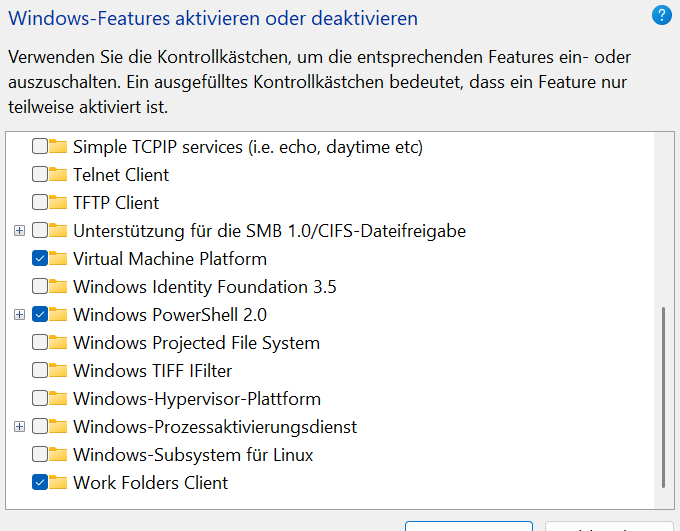The height and width of the screenshot is (531, 680).
Task: Expand the SMB 1.0/CIFS-Dateifreigabe tree node
Action: click(x=19, y=230)
